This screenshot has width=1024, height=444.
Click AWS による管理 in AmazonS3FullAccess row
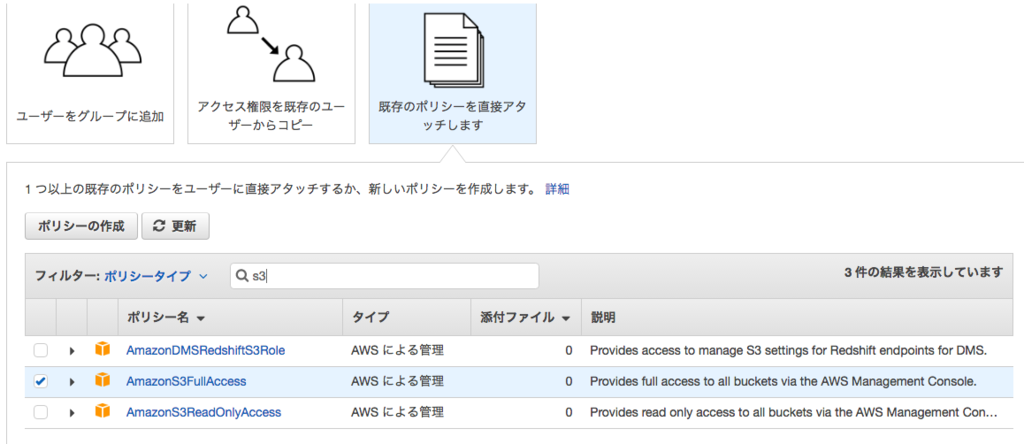(x=397, y=381)
